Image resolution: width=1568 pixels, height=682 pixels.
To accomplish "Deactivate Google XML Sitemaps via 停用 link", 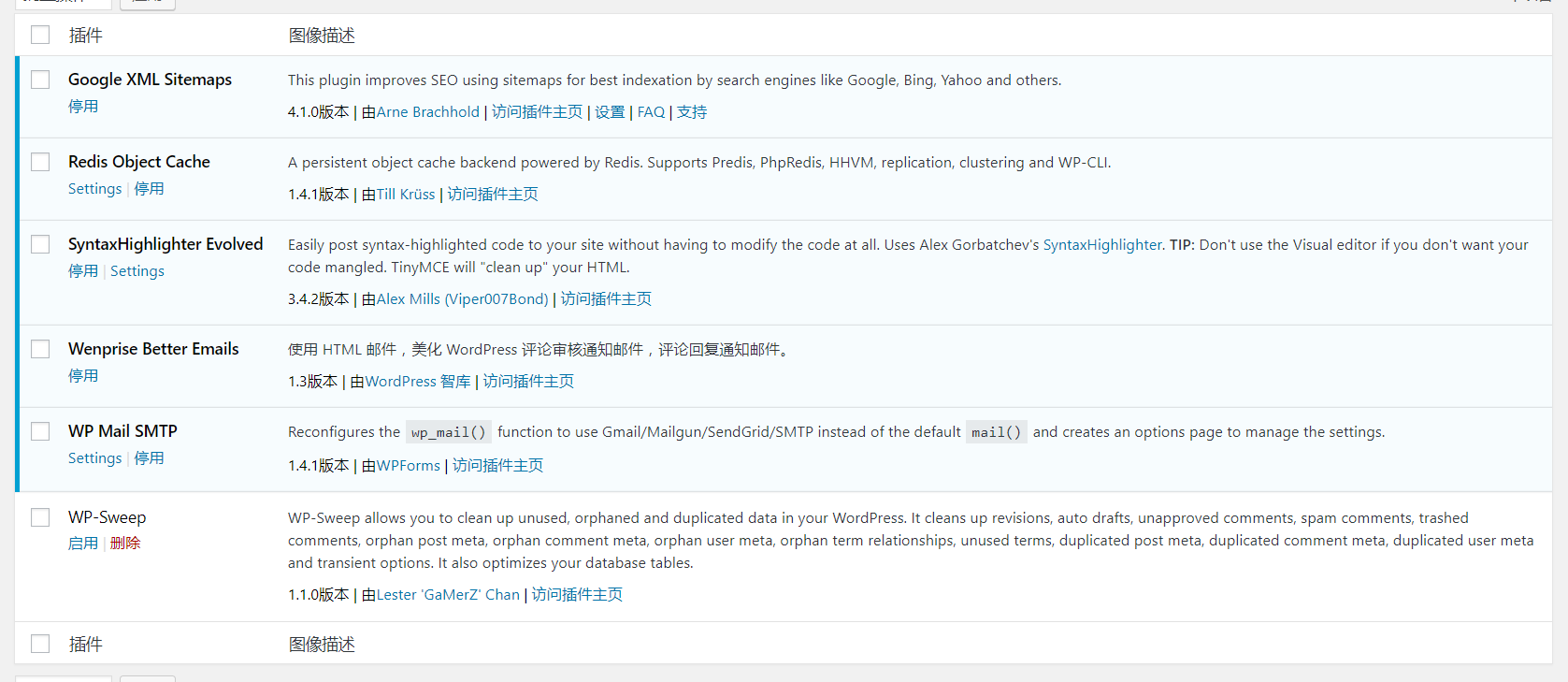I will (83, 107).
